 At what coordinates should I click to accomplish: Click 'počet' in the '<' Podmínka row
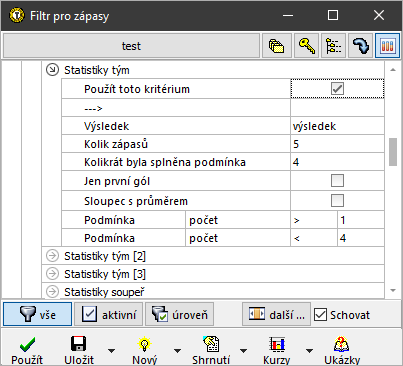pyautogui.click(x=238, y=238)
